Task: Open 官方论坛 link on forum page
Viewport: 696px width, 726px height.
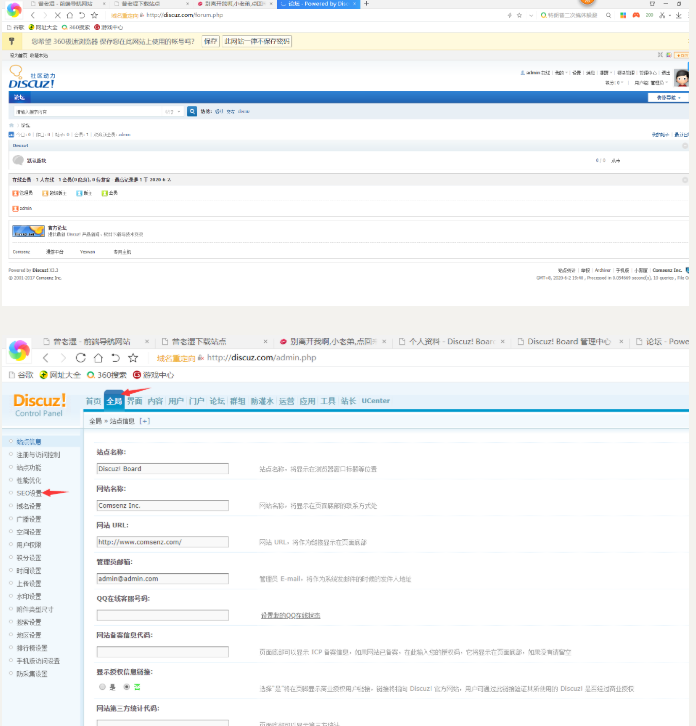Action: [x=57, y=228]
